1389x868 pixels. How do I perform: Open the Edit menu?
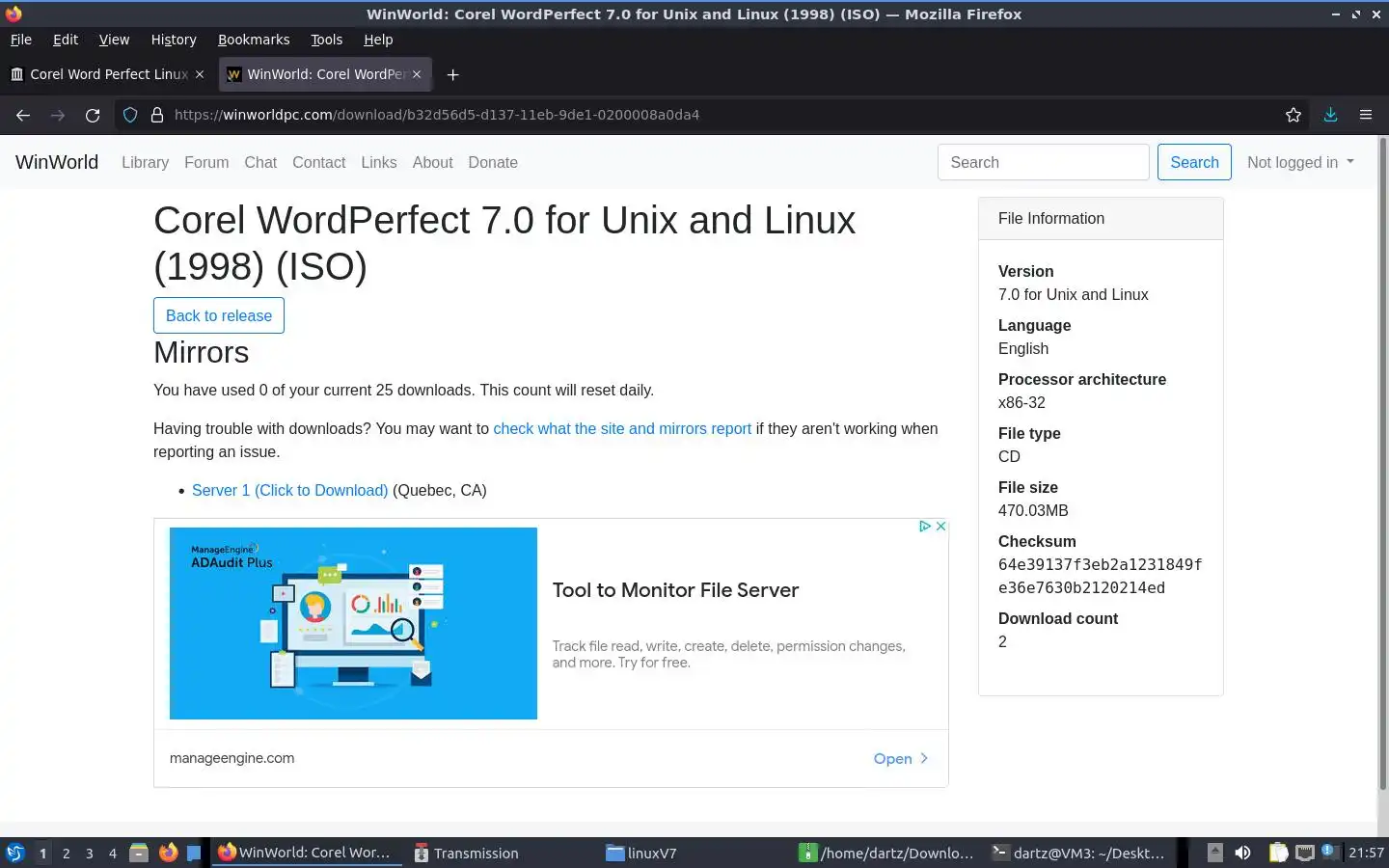point(66,40)
